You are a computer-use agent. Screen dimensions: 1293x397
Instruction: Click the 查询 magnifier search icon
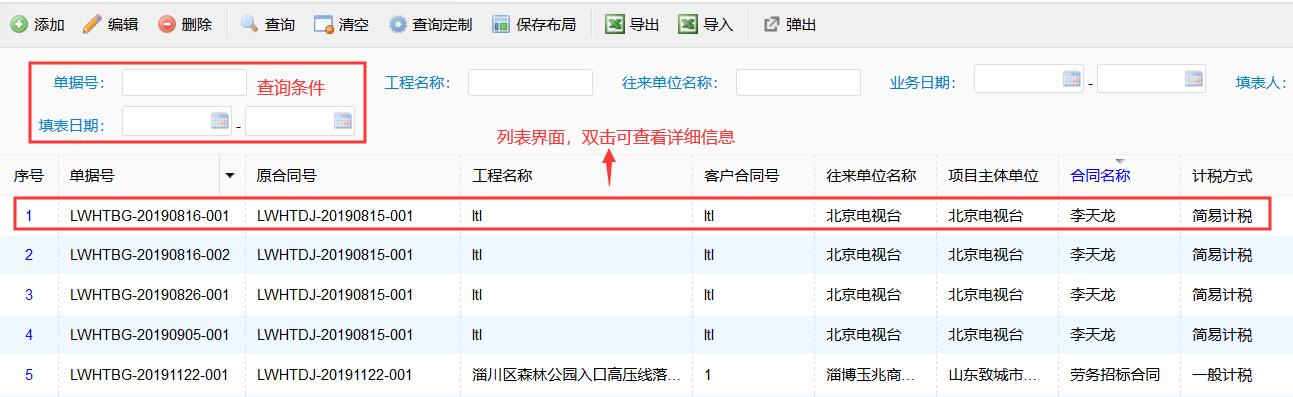click(x=249, y=24)
